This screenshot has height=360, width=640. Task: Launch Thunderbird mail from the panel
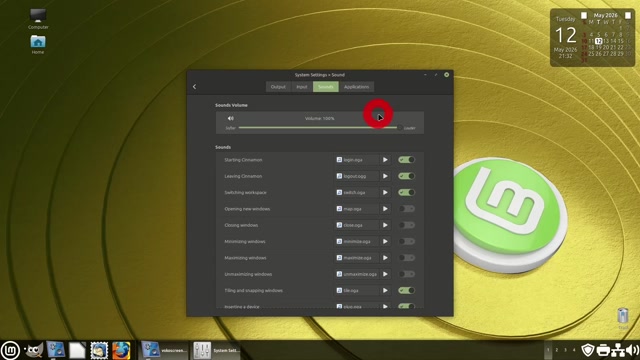tap(99, 350)
